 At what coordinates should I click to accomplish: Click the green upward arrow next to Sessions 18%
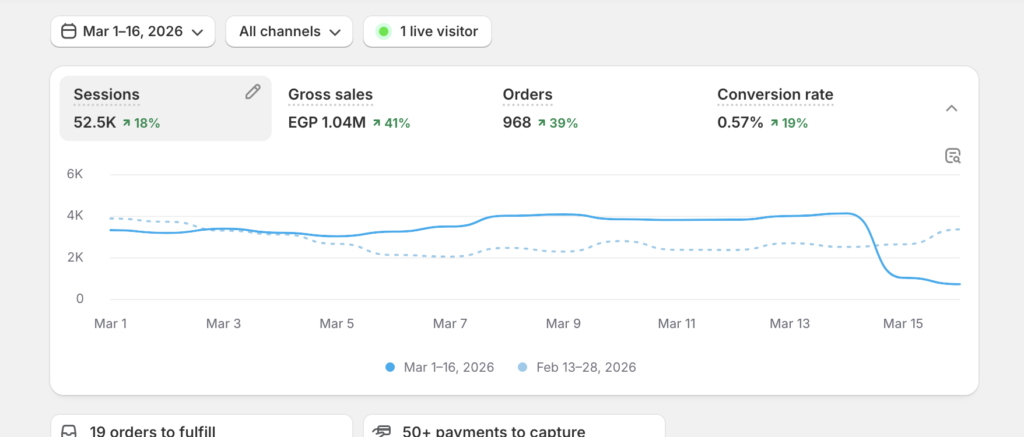127,123
